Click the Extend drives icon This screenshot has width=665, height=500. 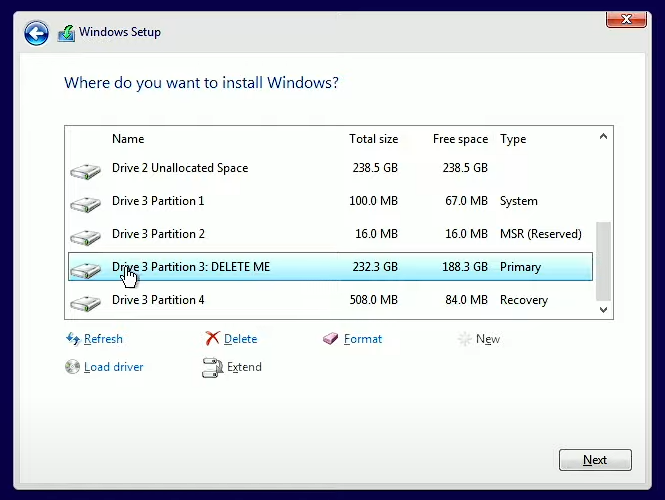(x=212, y=368)
